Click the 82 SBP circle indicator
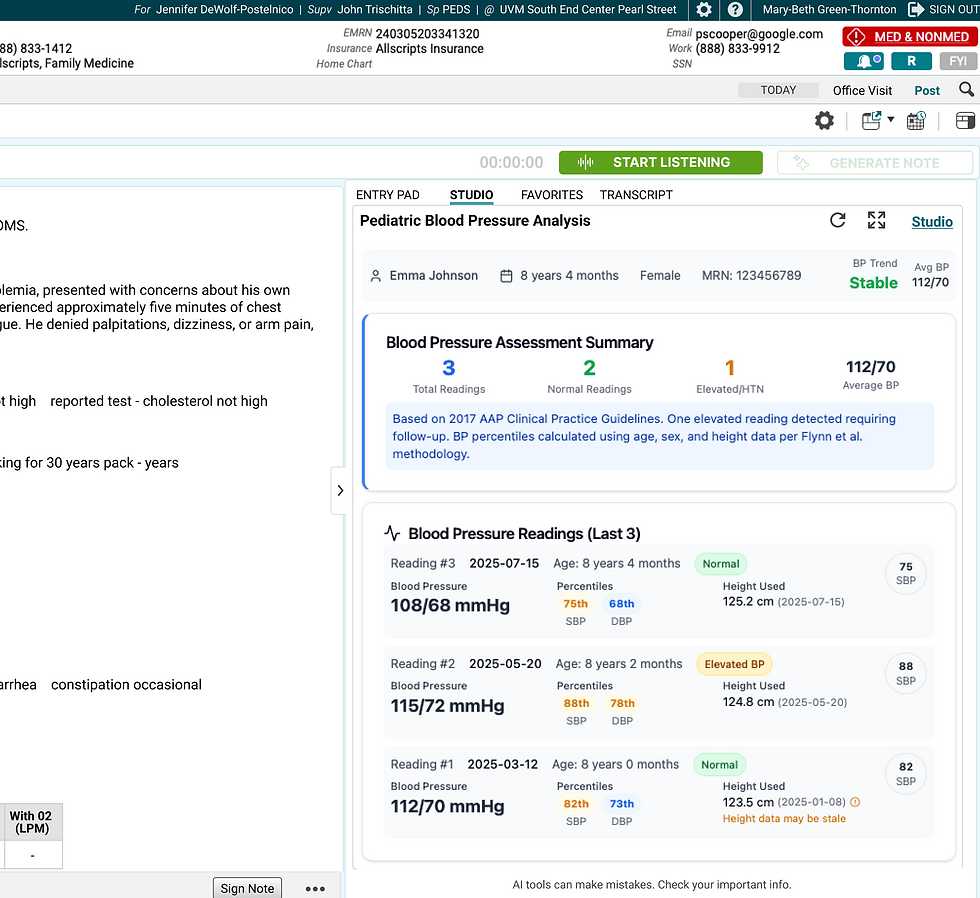980x898 pixels. click(x=906, y=774)
